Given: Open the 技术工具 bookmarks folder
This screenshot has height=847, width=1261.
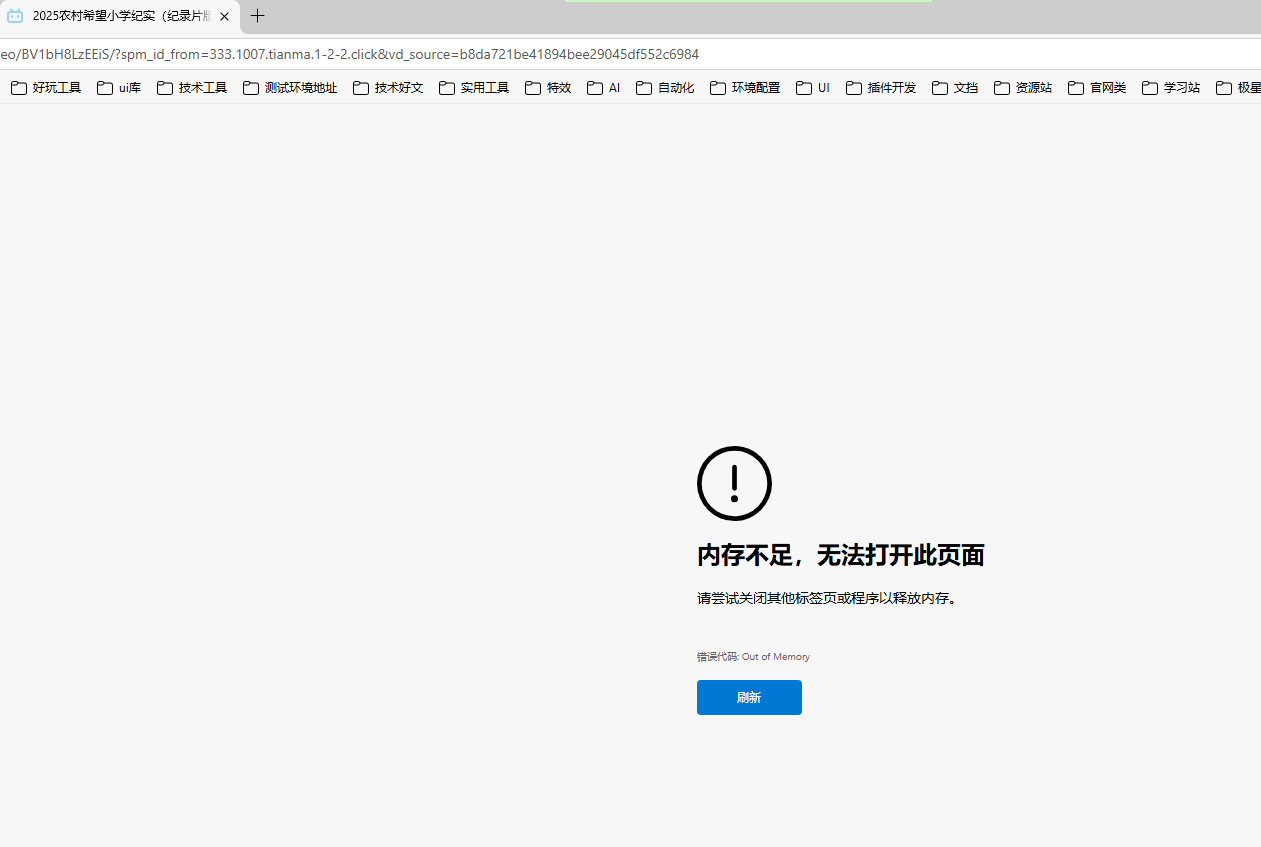Looking at the screenshot, I should pyautogui.click(x=192, y=88).
